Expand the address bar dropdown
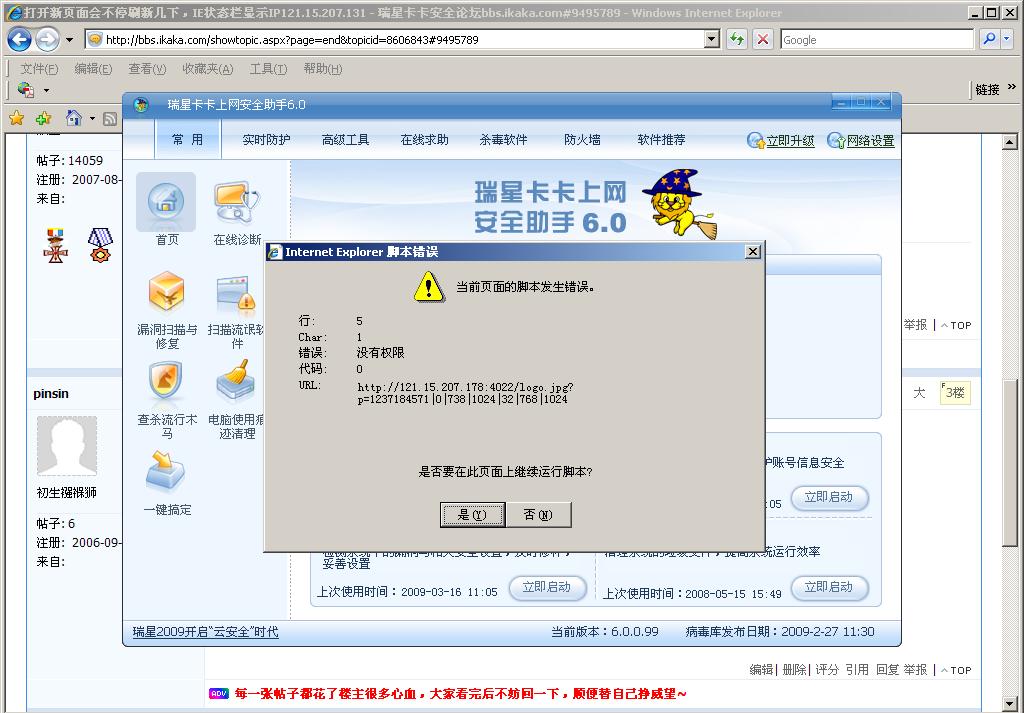 pos(712,40)
